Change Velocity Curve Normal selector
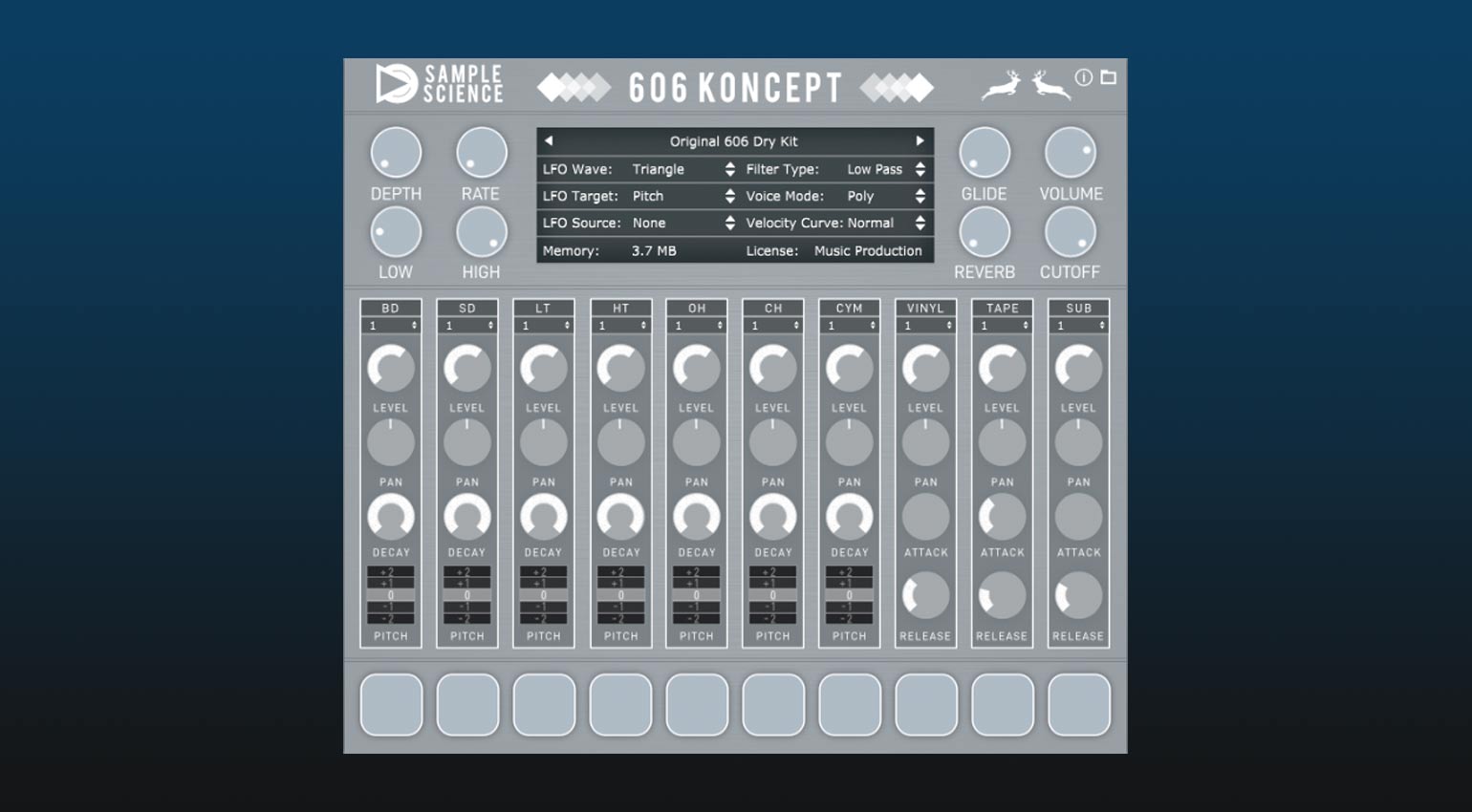The image size is (1472, 812). coord(886,223)
